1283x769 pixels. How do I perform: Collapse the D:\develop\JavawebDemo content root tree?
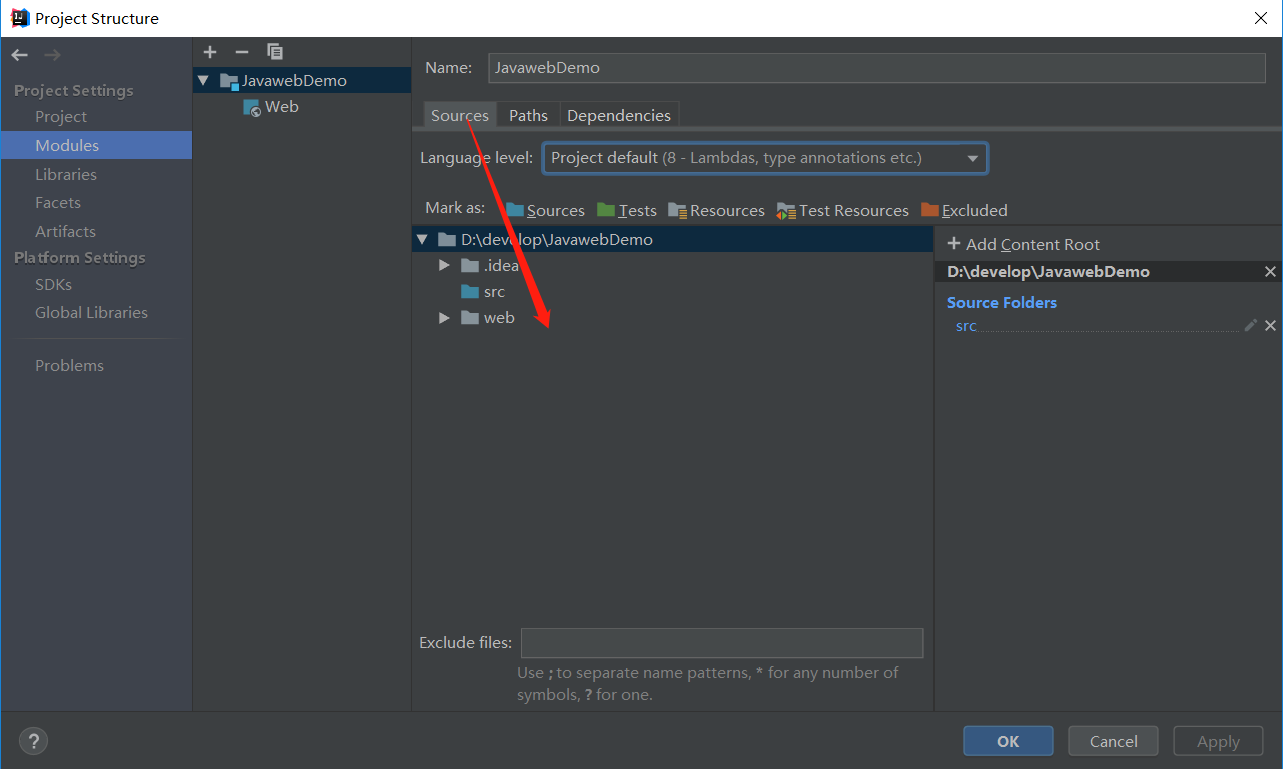pos(423,240)
